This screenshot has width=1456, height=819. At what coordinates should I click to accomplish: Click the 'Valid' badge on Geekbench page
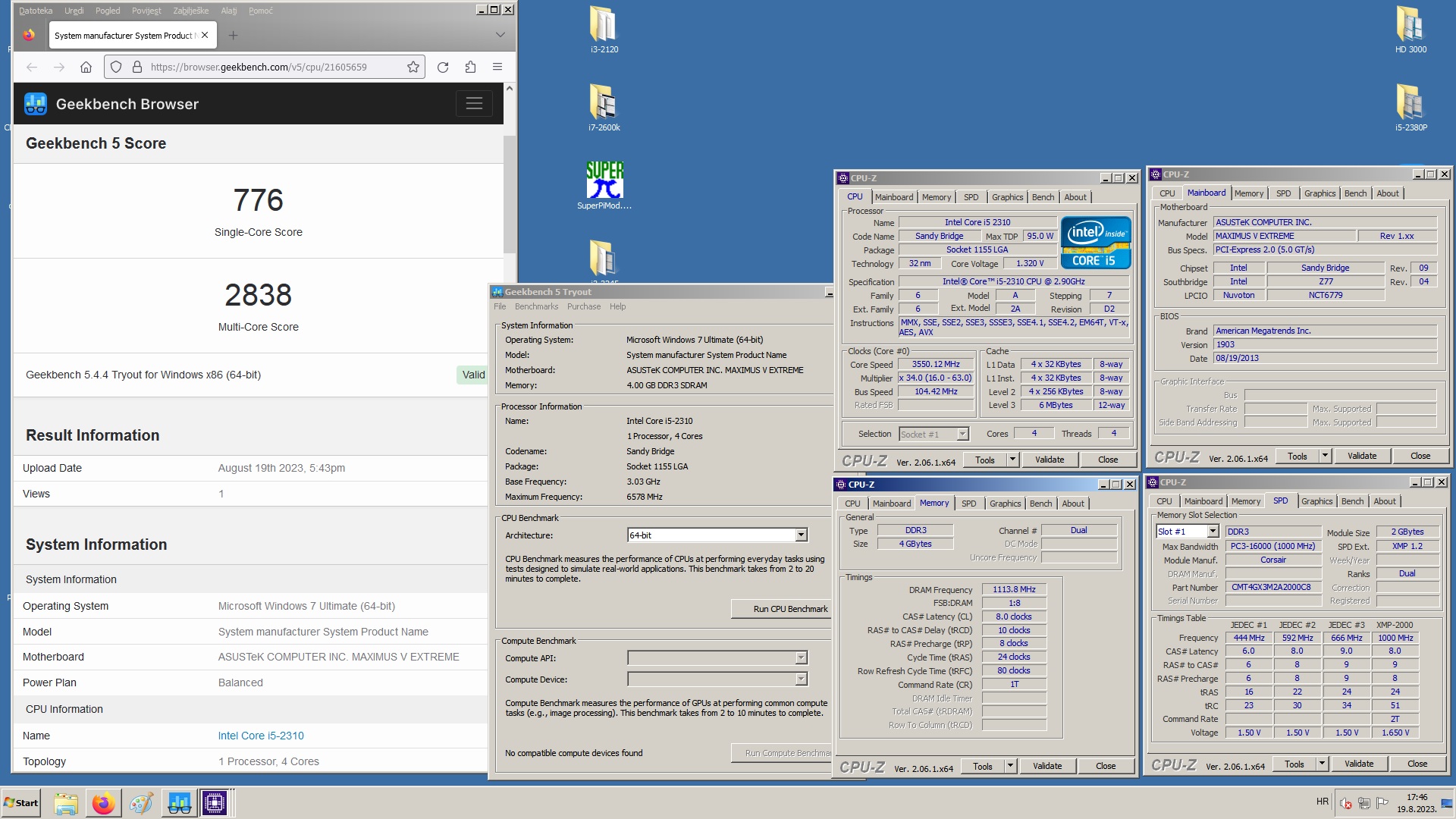[473, 375]
